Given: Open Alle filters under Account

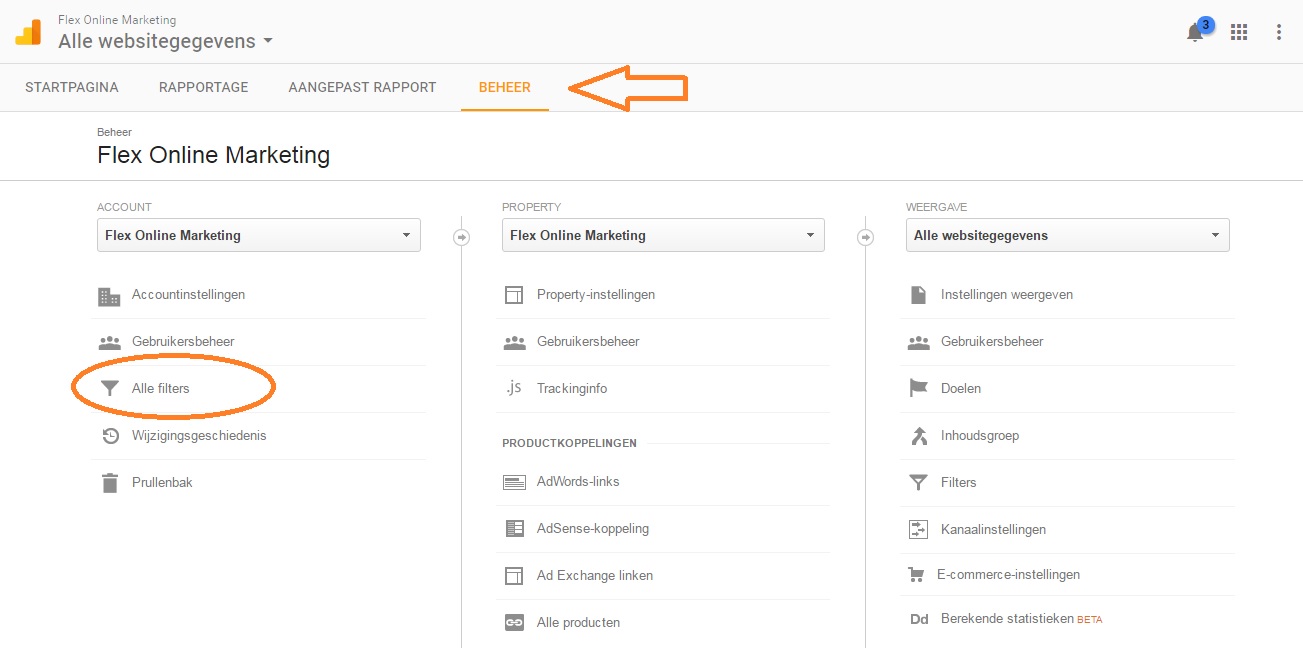Looking at the screenshot, I should (x=160, y=388).
